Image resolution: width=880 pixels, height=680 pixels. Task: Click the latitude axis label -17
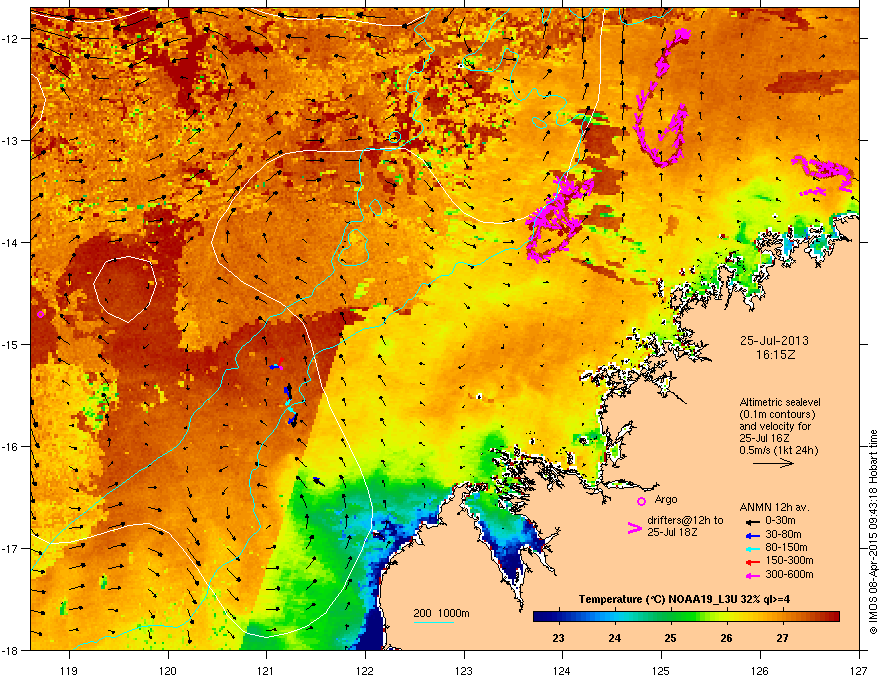tap(10, 548)
